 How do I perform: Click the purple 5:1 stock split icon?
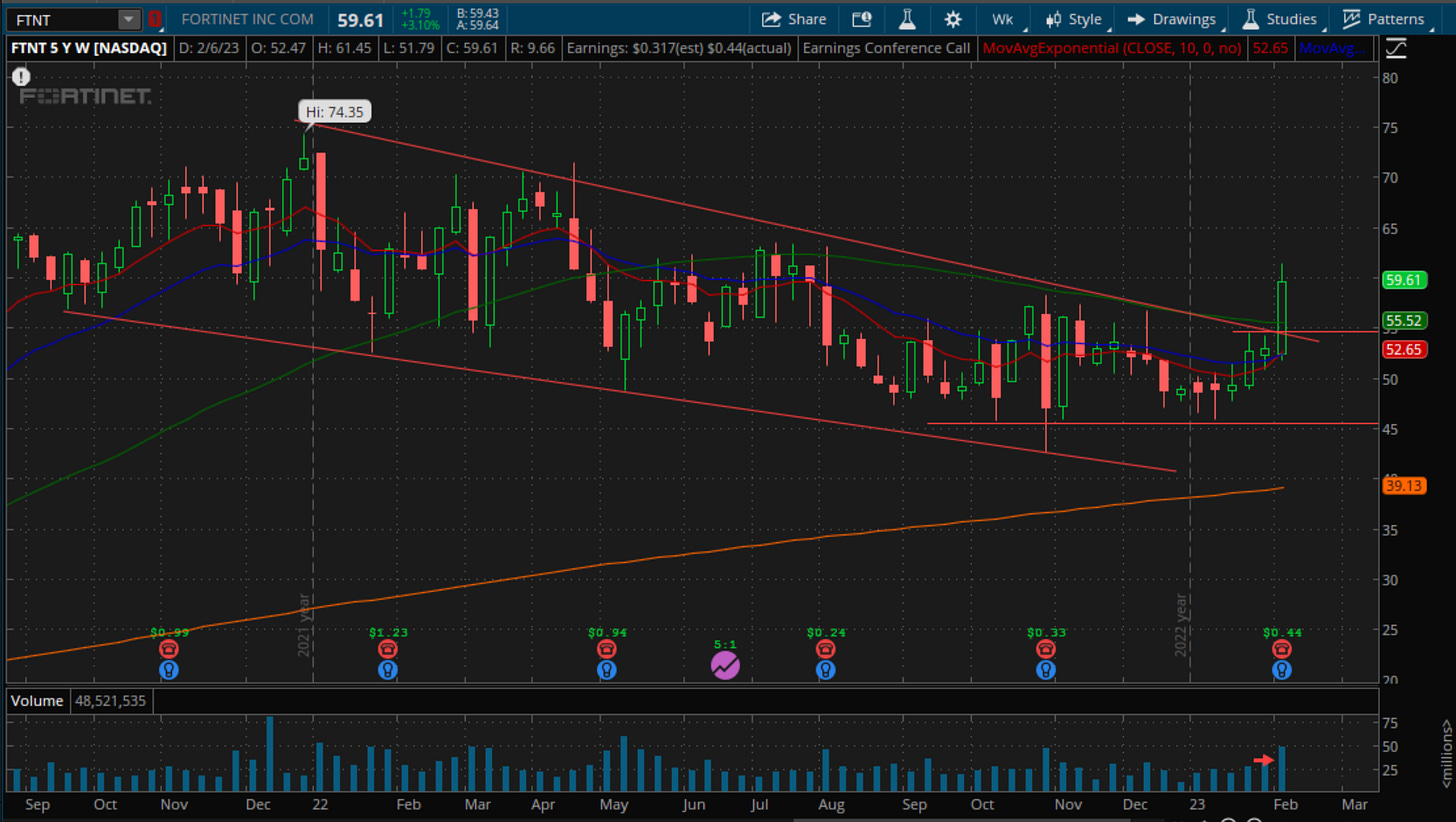(x=725, y=664)
